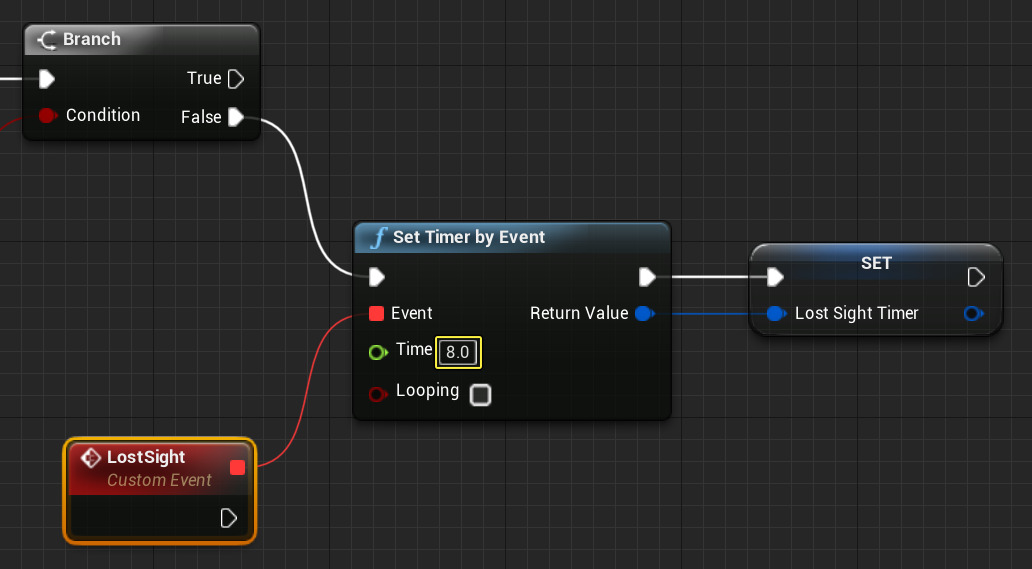Click the Lost Sight Timer label
Image resolution: width=1032 pixels, height=569 pixels.
[x=856, y=313]
